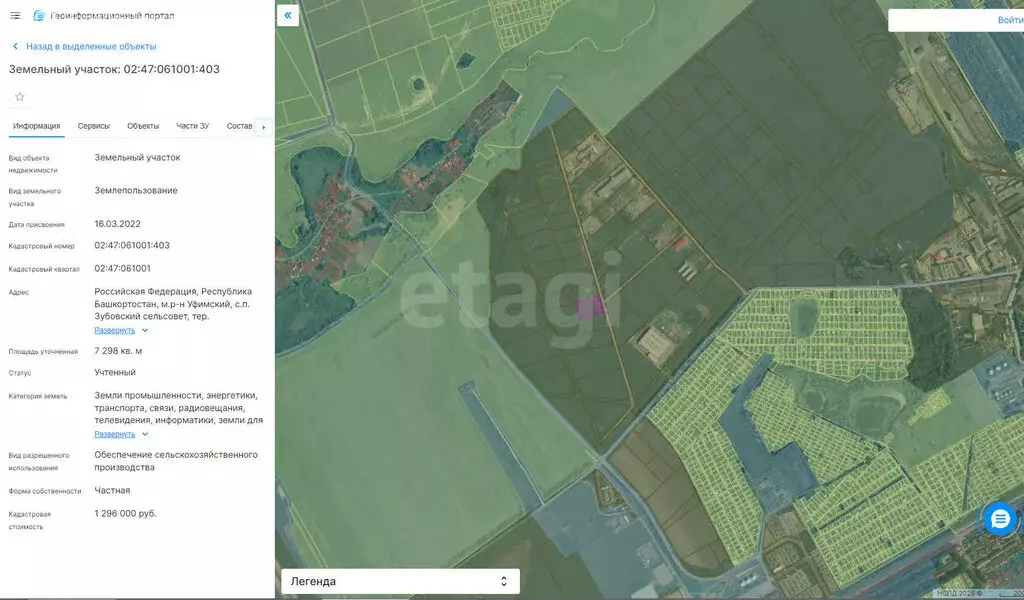Viewport: 1024px width, 600px height.
Task: Select the Информация tab
Action: tap(36, 126)
